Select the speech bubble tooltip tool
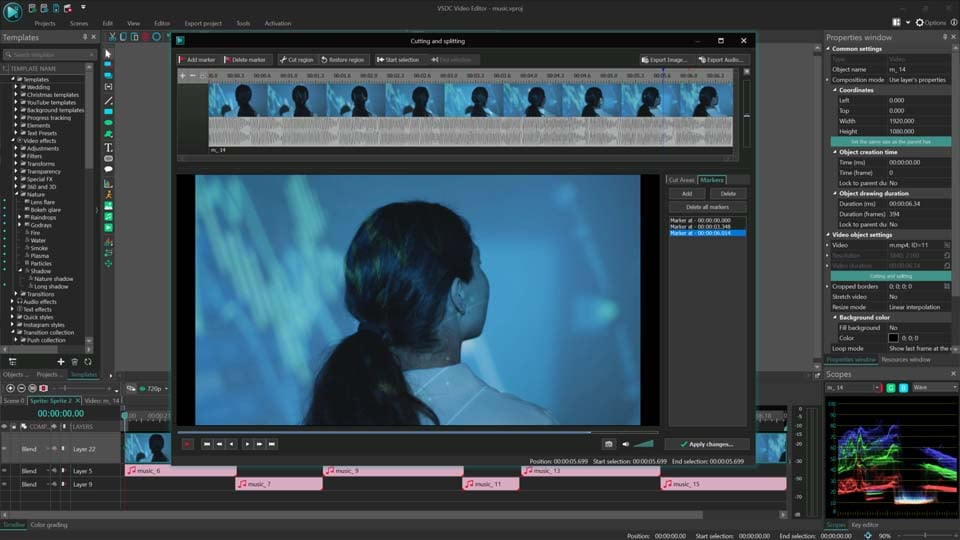The height and width of the screenshot is (540, 960). (108, 169)
